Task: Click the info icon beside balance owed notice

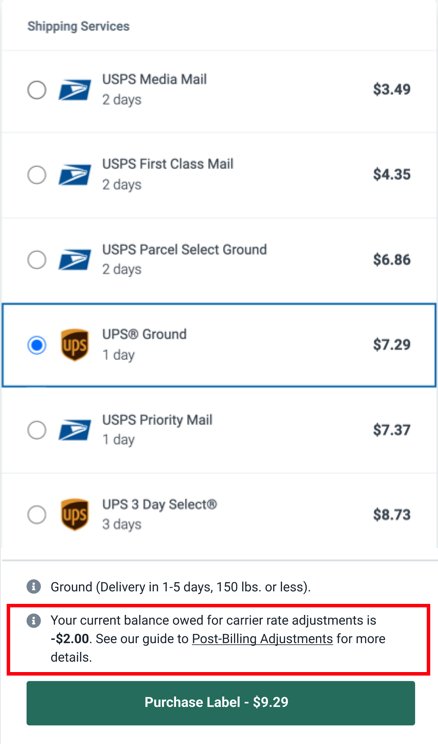Action: pos(33,620)
